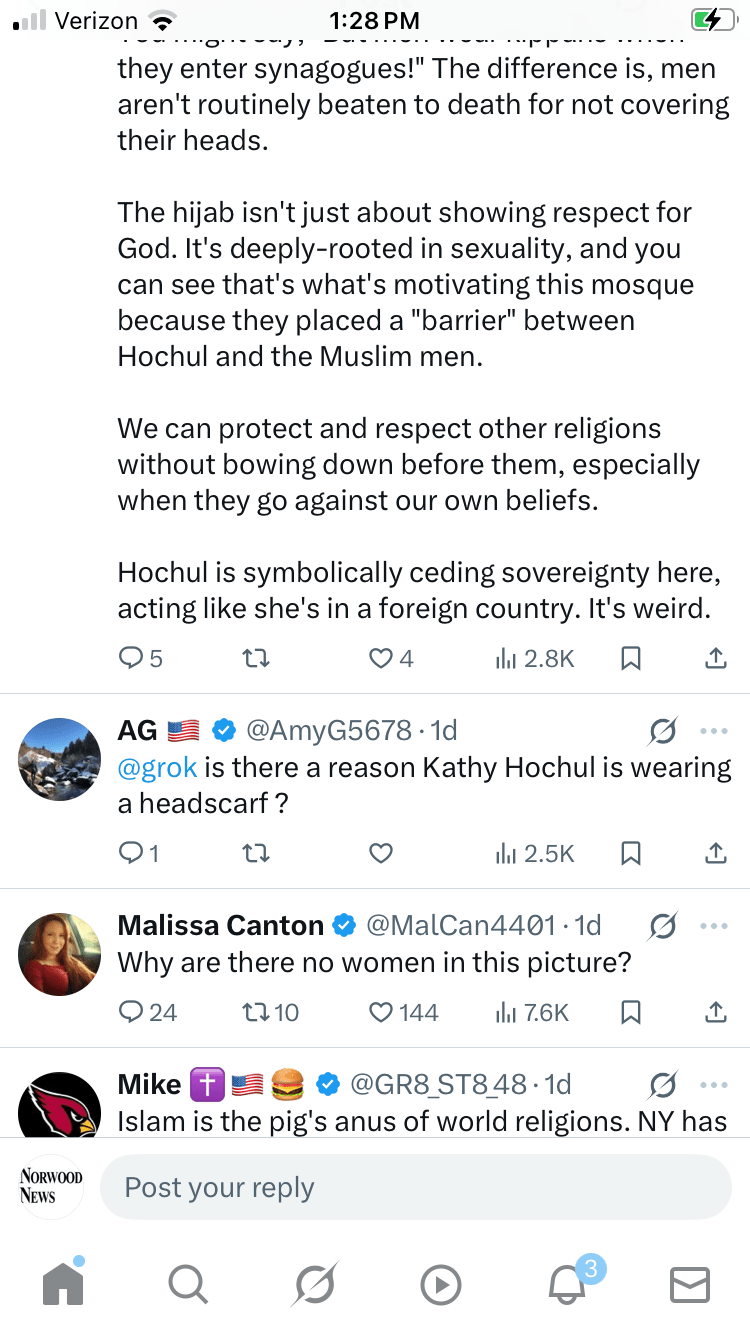Open more options on AG's tweet
750x1334 pixels.
tap(714, 731)
